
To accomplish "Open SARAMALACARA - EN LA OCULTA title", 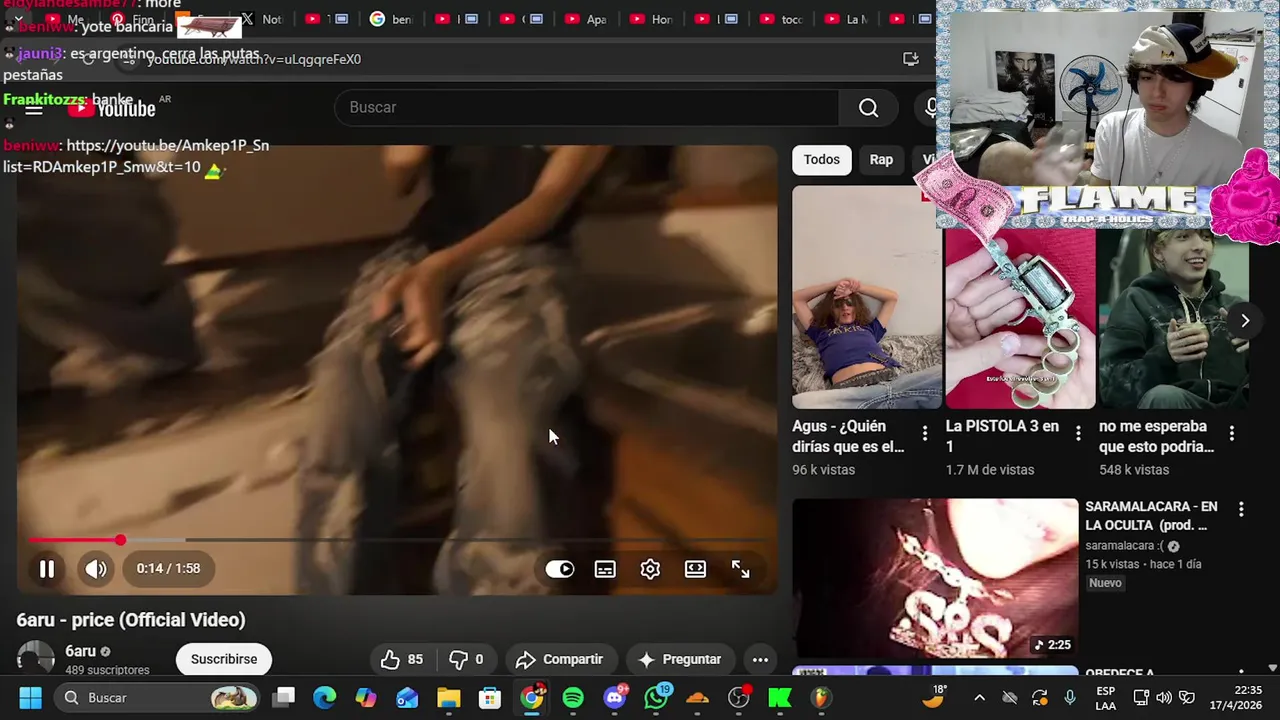I will pos(1151,516).
